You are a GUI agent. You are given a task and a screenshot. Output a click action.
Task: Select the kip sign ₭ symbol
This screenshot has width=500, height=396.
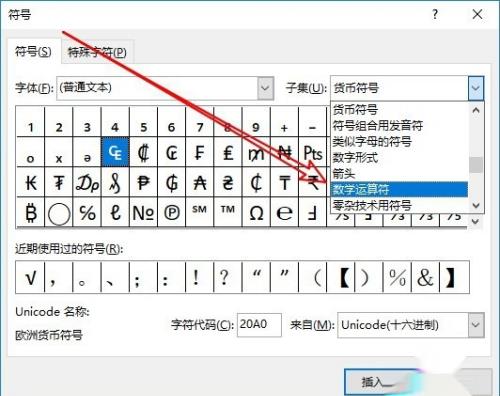click(31, 183)
